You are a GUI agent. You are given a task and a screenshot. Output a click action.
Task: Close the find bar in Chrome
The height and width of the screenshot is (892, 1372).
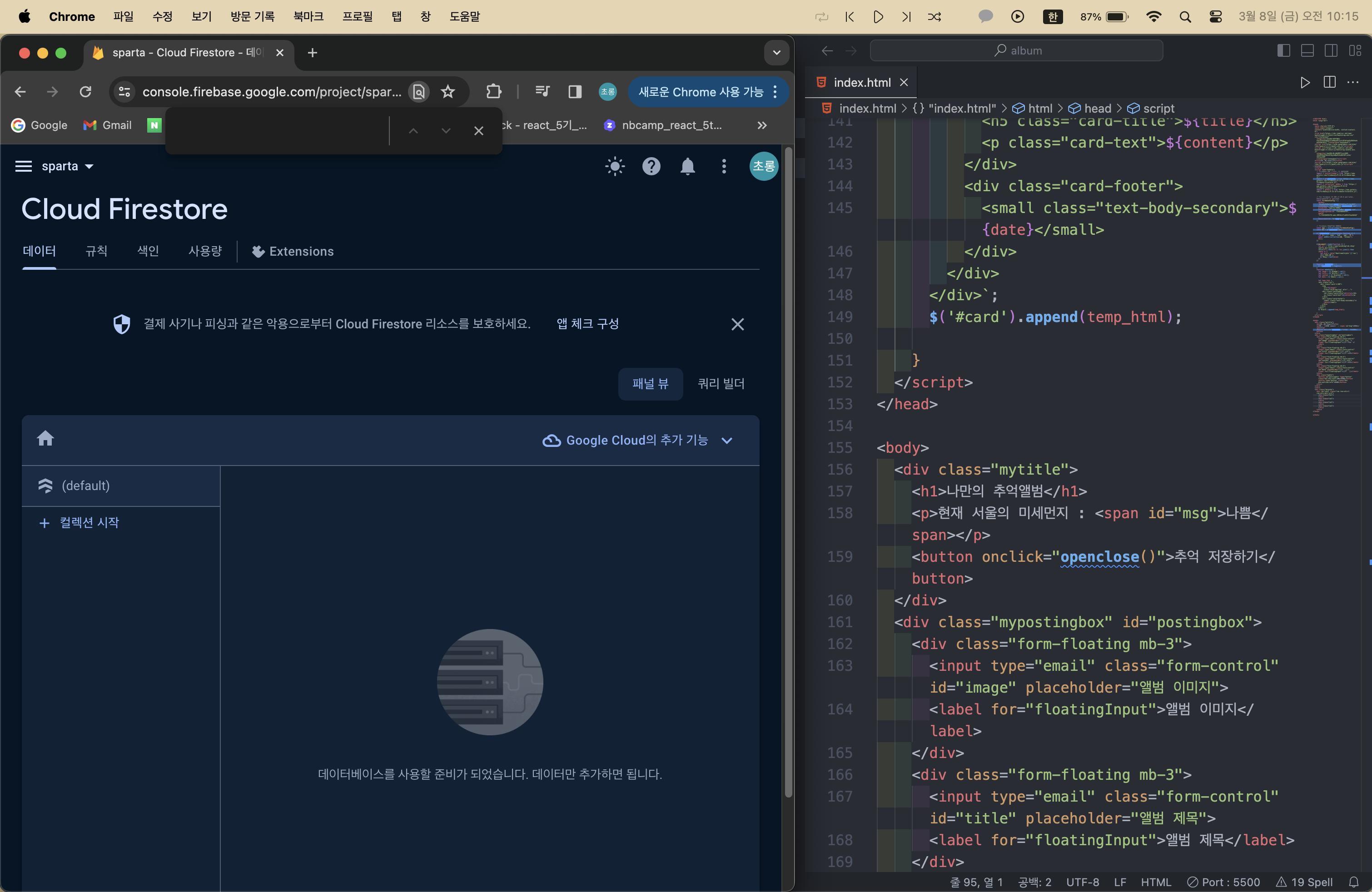click(478, 131)
